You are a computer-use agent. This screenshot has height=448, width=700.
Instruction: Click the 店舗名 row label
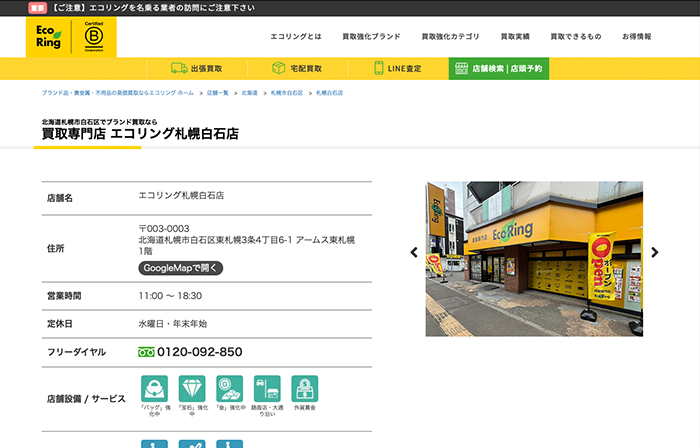pos(60,198)
